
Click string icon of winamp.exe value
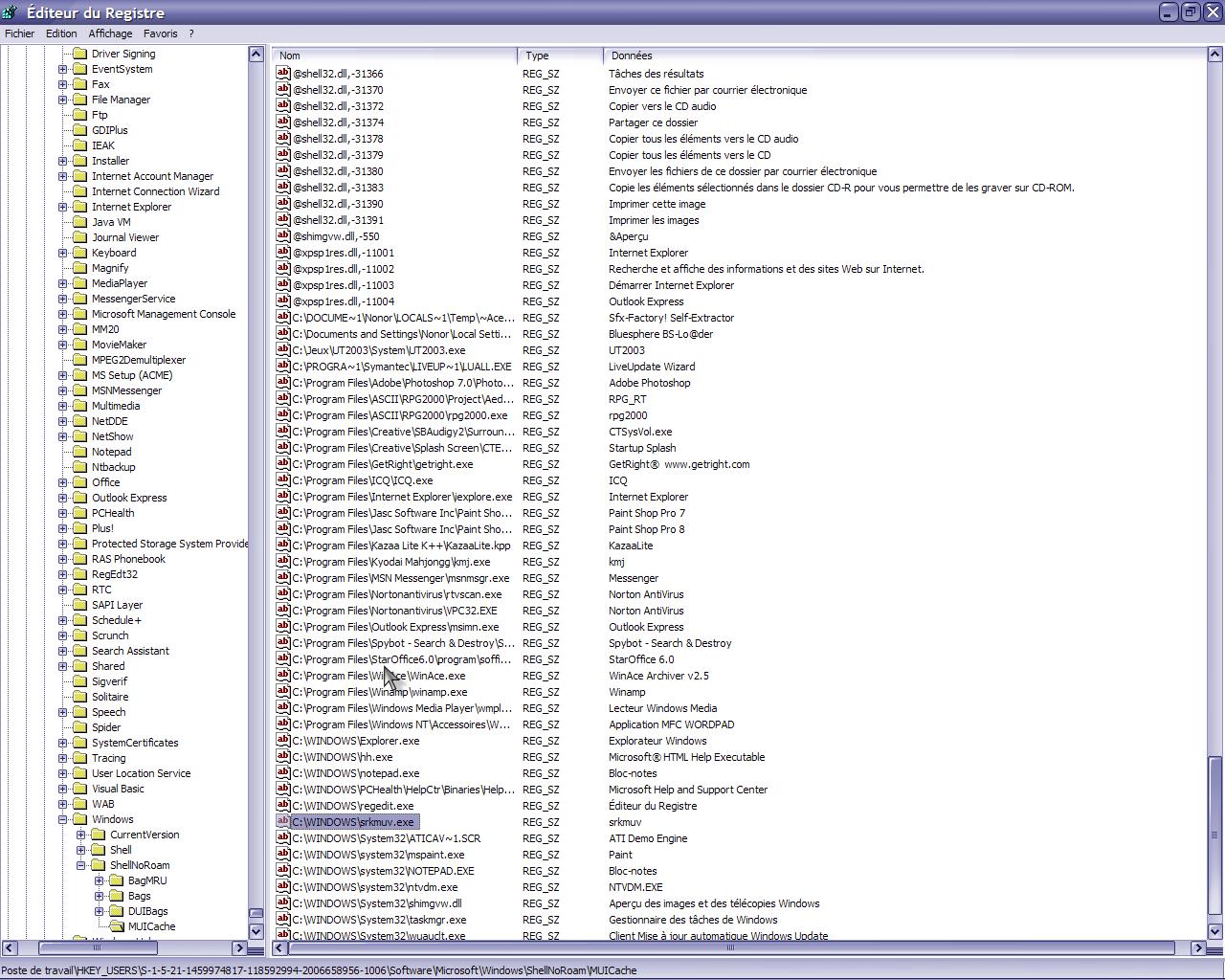283,692
